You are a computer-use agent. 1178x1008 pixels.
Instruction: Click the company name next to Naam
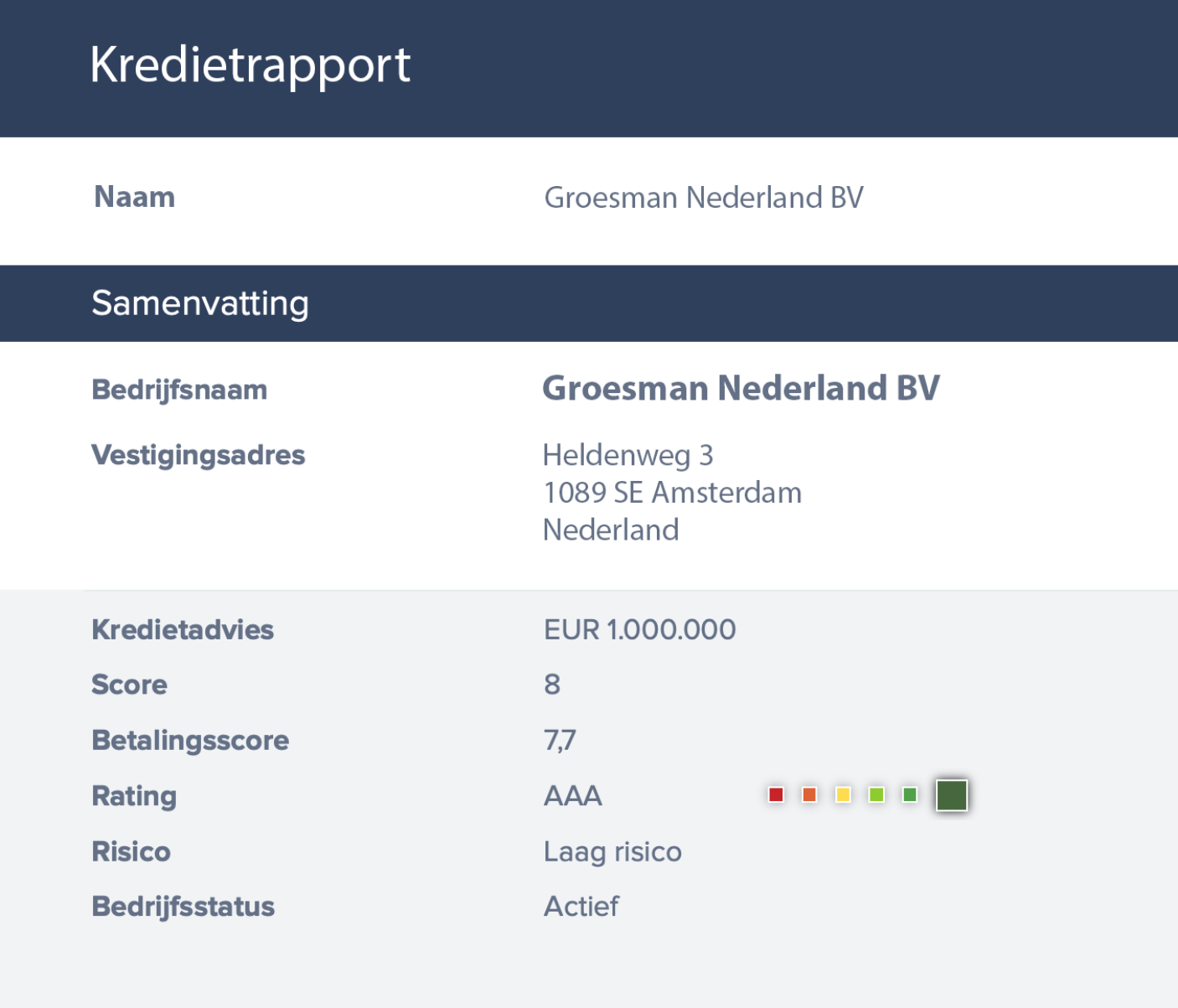coord(703,198)
